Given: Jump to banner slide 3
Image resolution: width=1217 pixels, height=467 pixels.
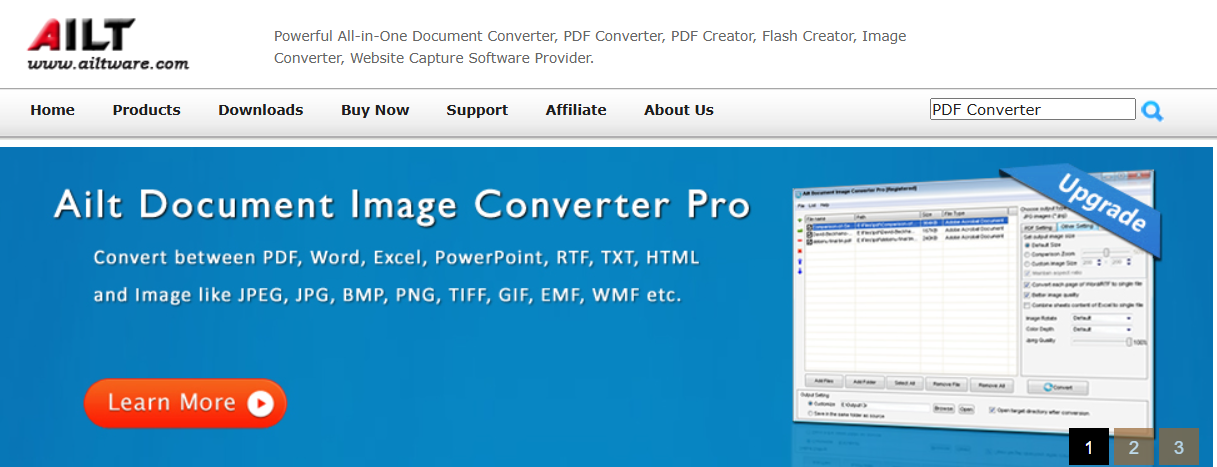Looking at the screenshot, I should coord(1179,447).
